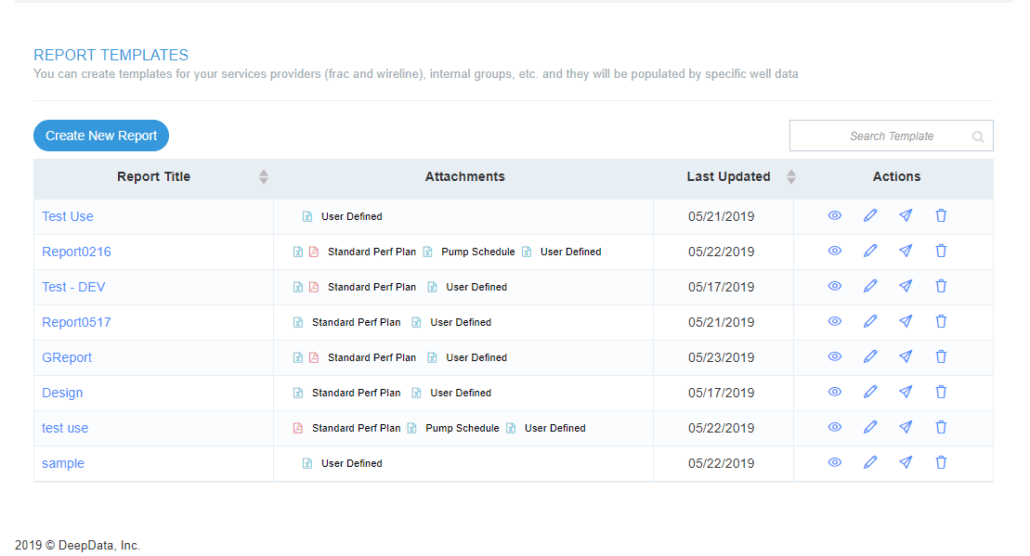Click the Create New Report button

pyautogui.click(x=101, y=135)
